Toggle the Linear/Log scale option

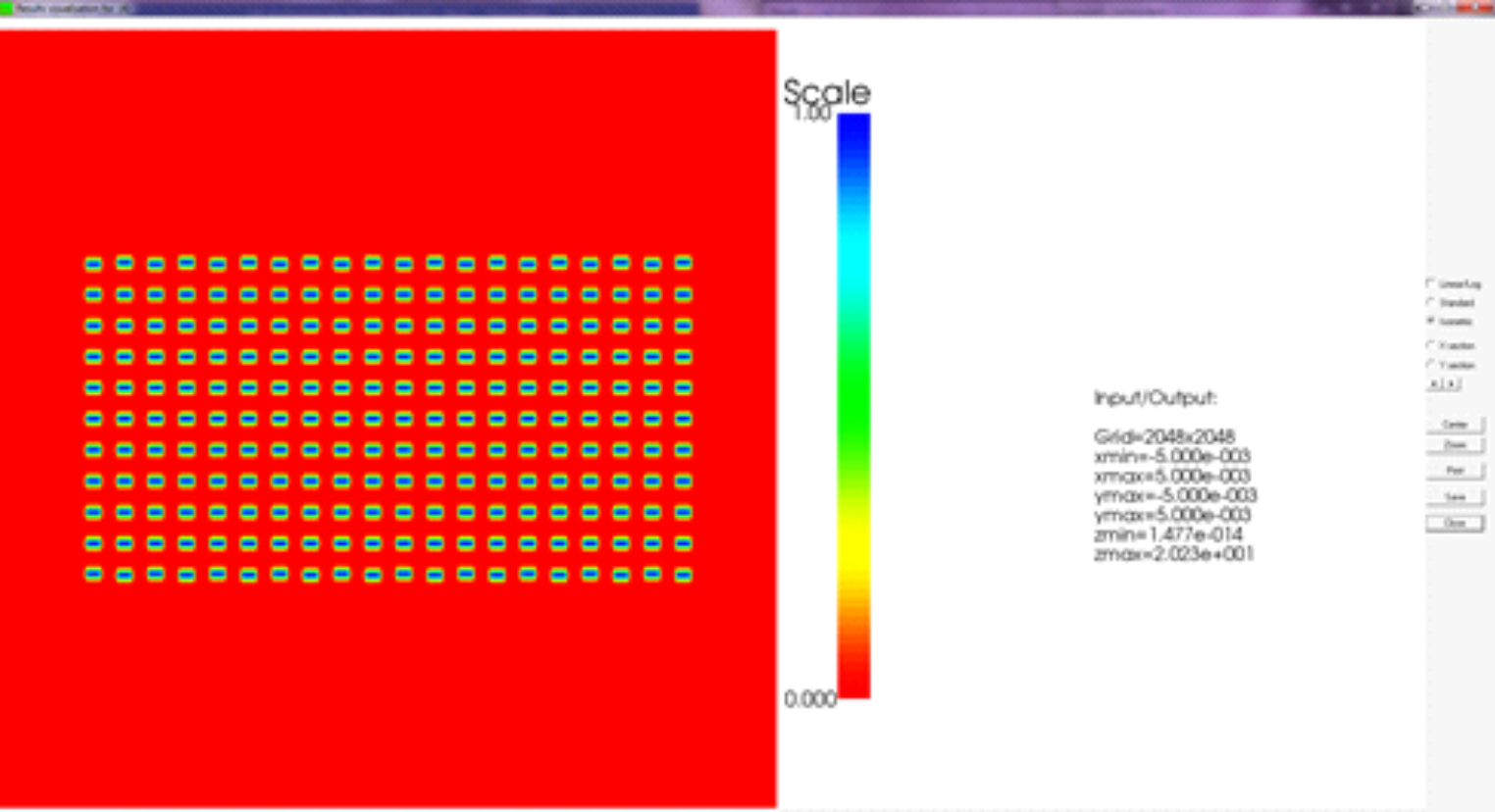(1431, 283)
